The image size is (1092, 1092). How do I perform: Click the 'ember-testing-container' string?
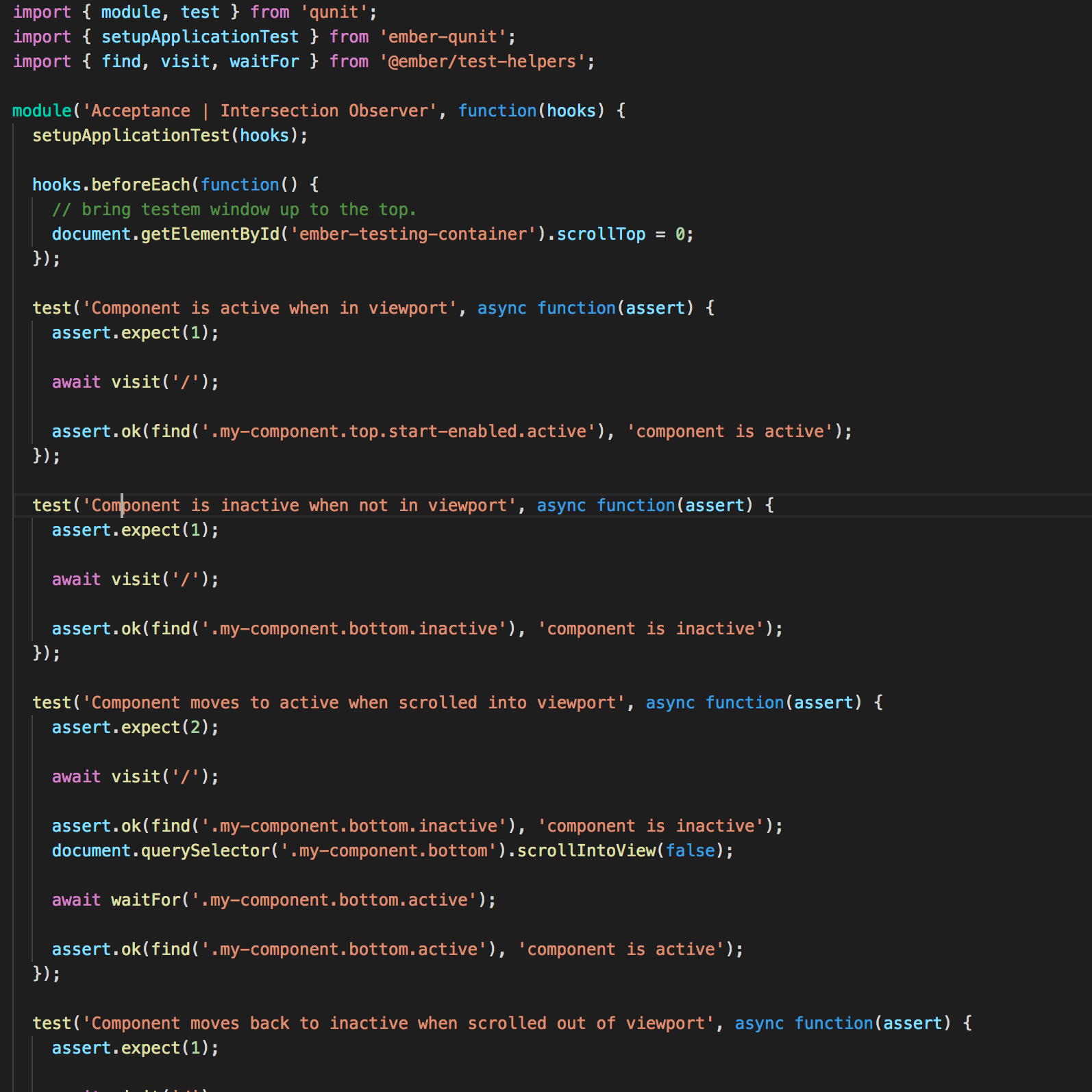(413, 234)
